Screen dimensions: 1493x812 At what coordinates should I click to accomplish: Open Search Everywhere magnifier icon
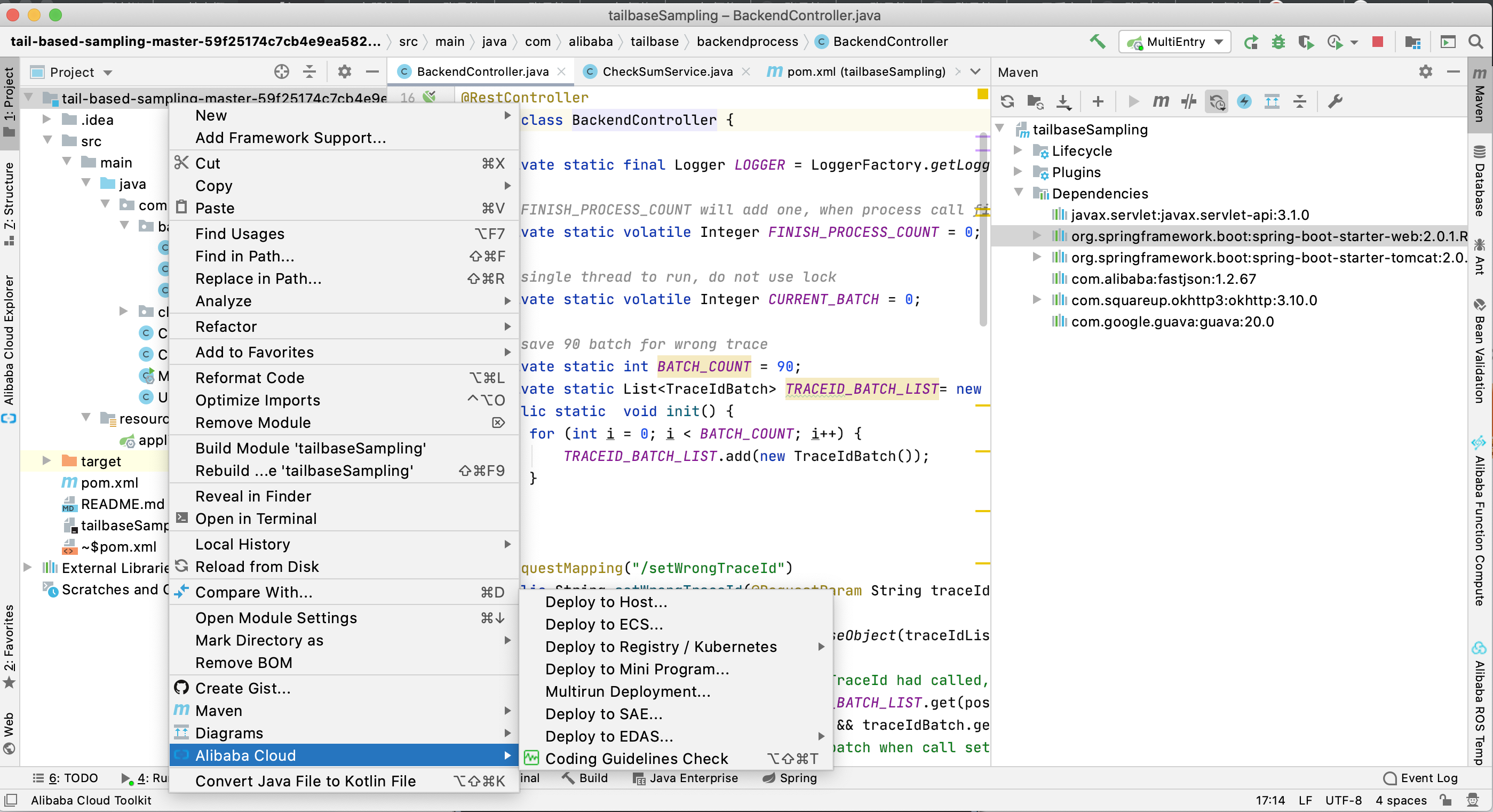click(x=1475, y=42)
